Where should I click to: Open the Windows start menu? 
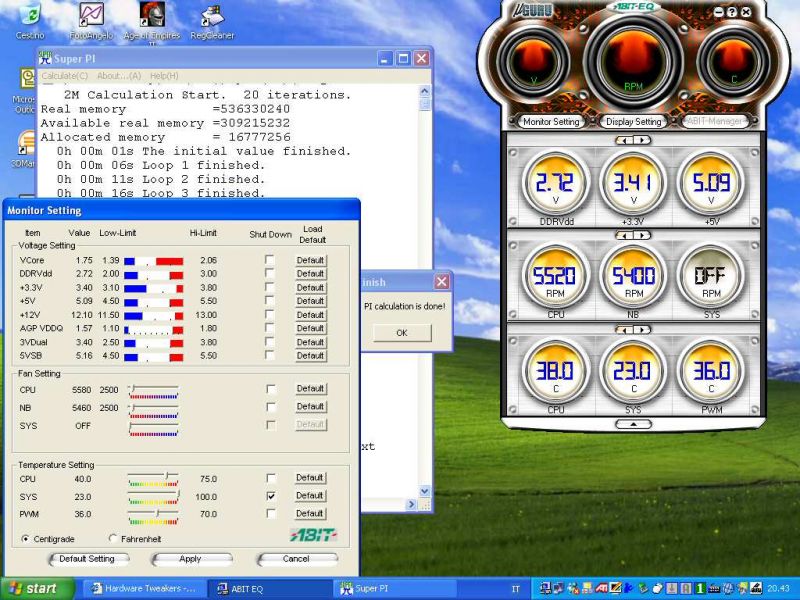35,588
